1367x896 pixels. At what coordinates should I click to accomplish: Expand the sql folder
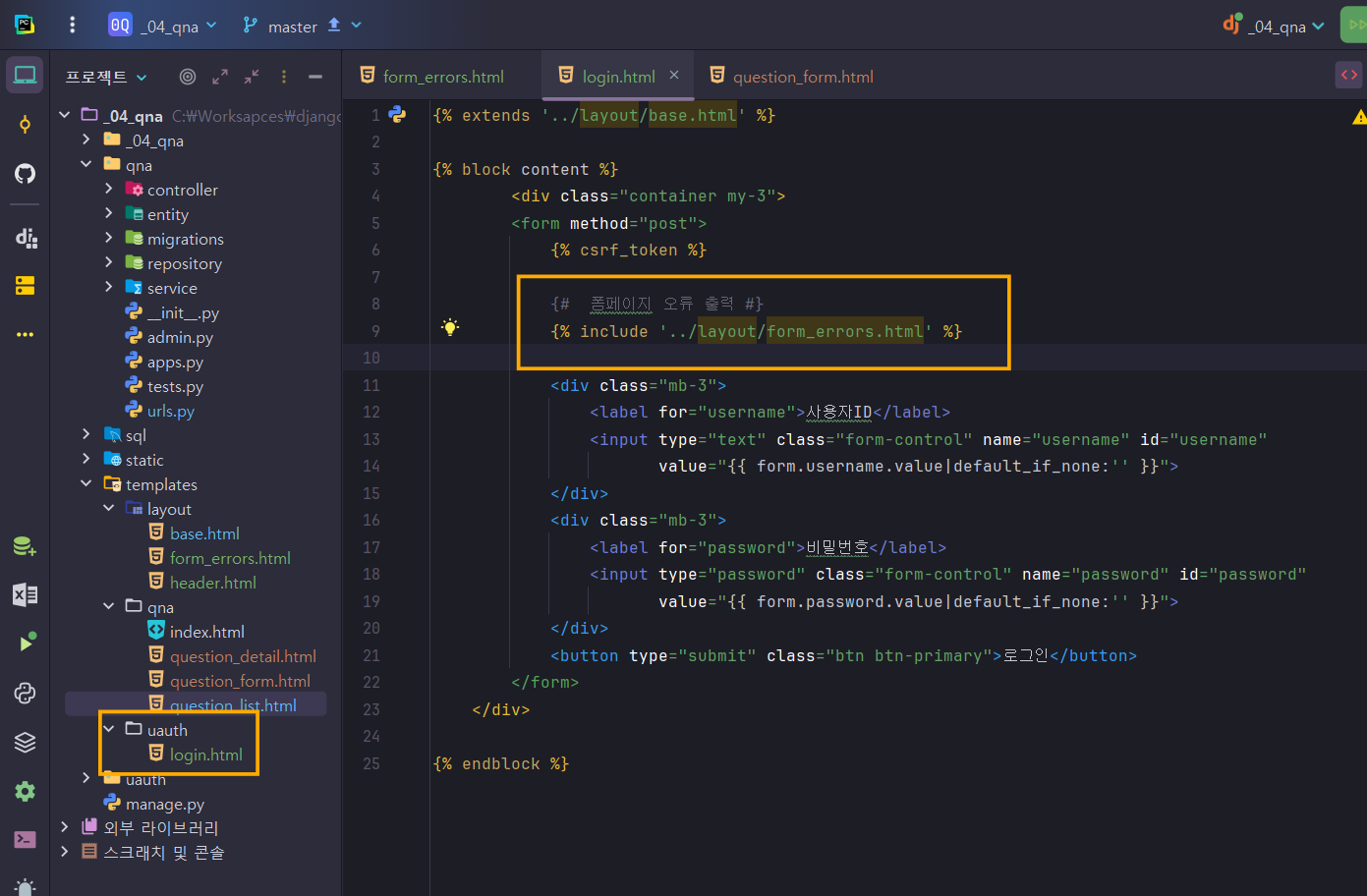tap(86, 434)
